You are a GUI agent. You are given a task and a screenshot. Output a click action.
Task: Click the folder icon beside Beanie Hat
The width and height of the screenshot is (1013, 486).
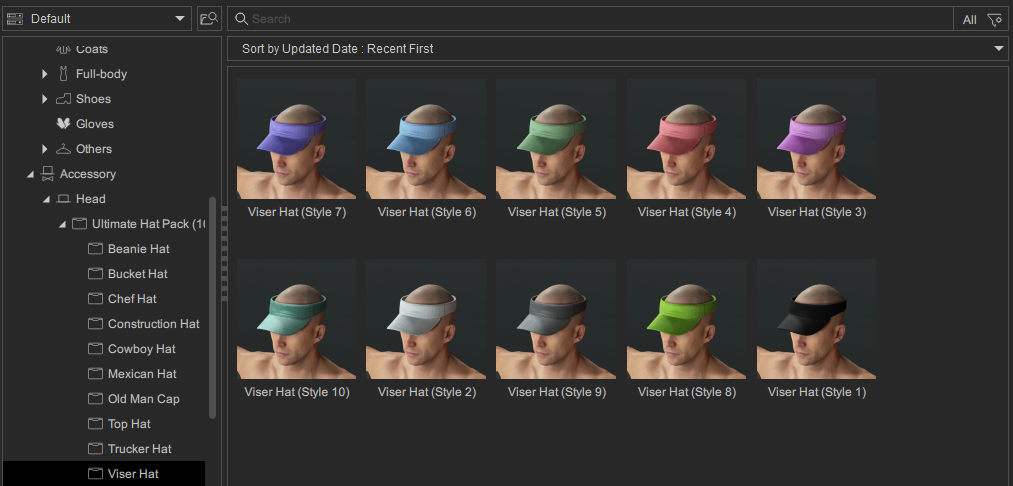[96, 249]
